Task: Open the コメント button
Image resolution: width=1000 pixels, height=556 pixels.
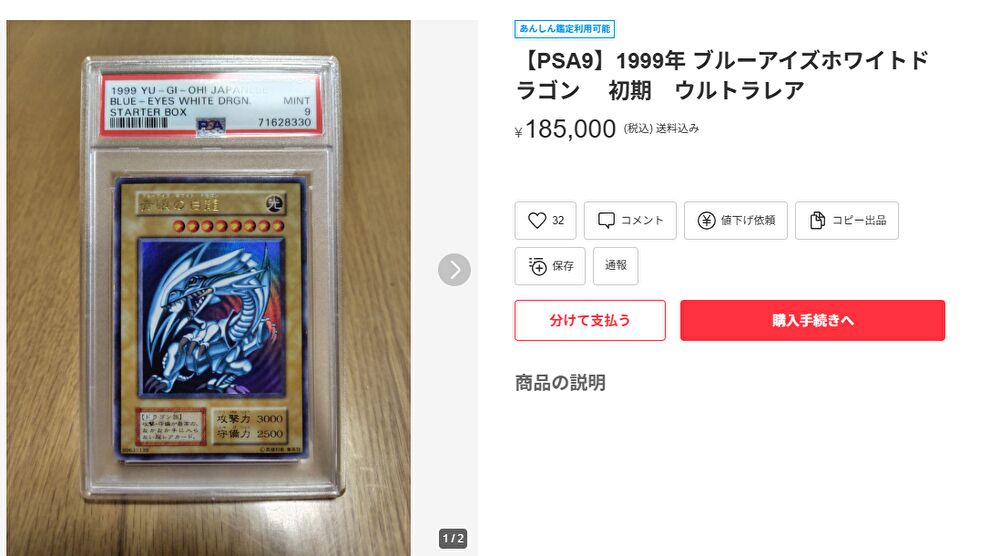Action: click(630, 221)
